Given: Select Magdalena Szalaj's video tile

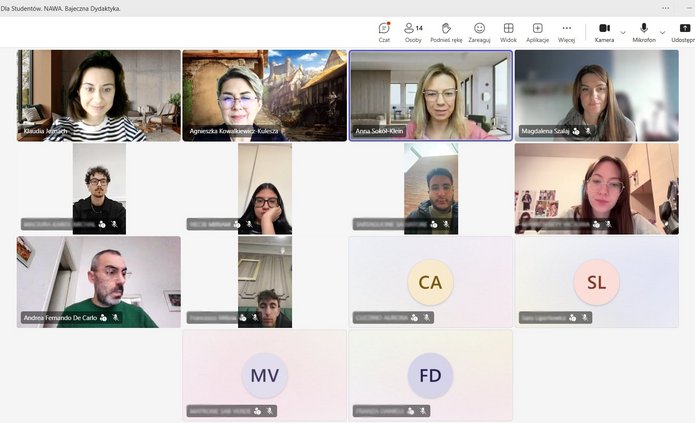Looking at the screenshot, I should click(x=597, y=95).
